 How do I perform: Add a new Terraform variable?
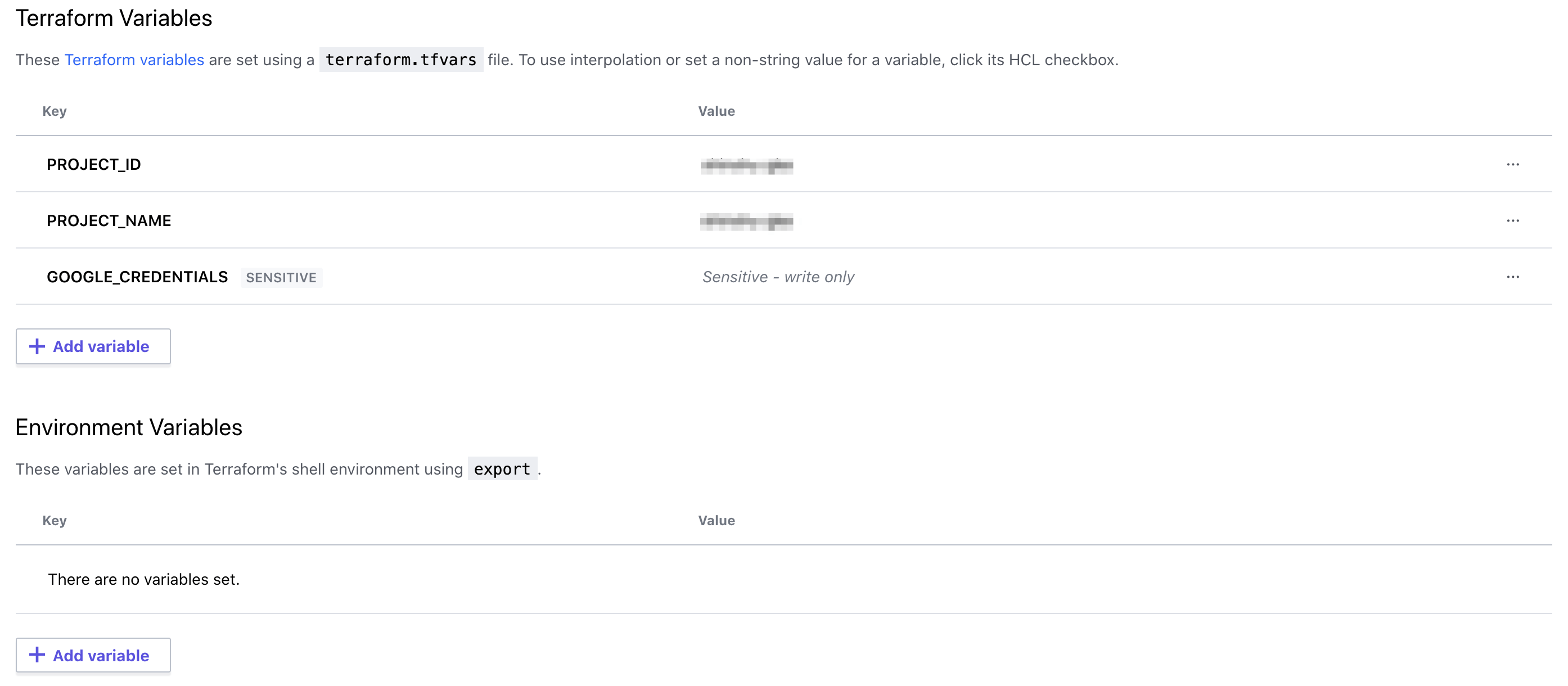93,346
